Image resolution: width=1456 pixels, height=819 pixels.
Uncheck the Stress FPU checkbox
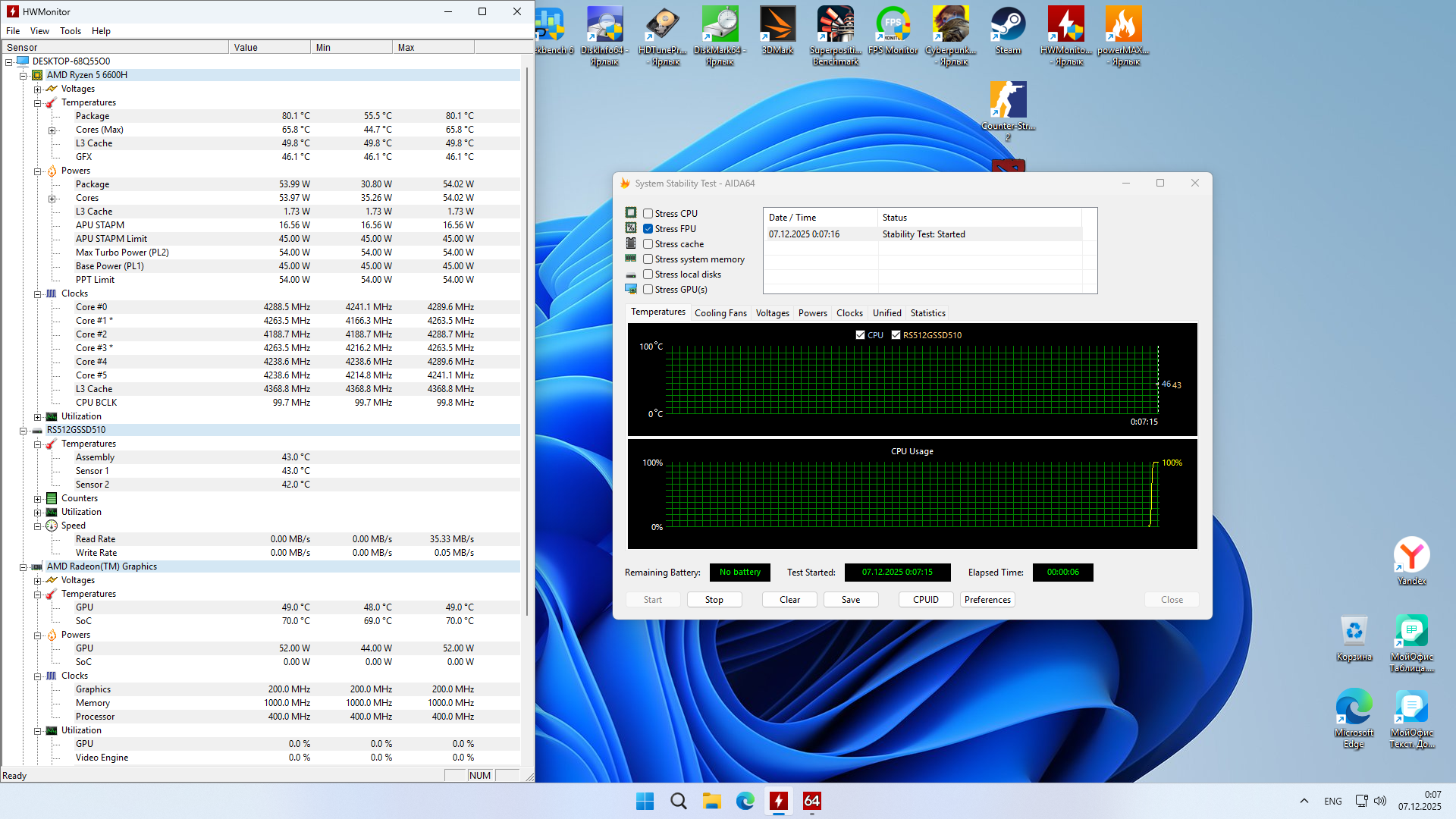coord(648,229)
